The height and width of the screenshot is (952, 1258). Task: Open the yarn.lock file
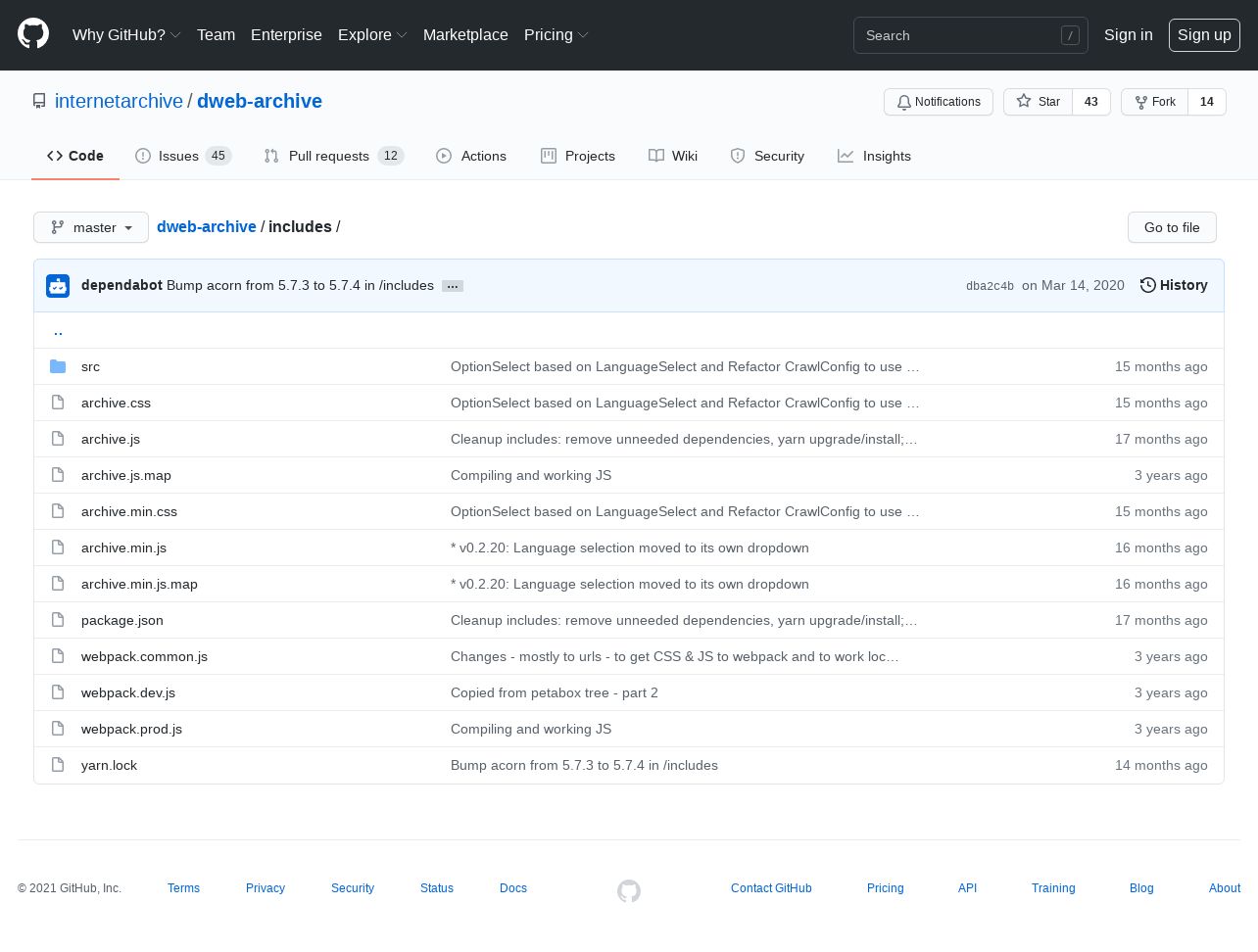(x=109, y=765)
